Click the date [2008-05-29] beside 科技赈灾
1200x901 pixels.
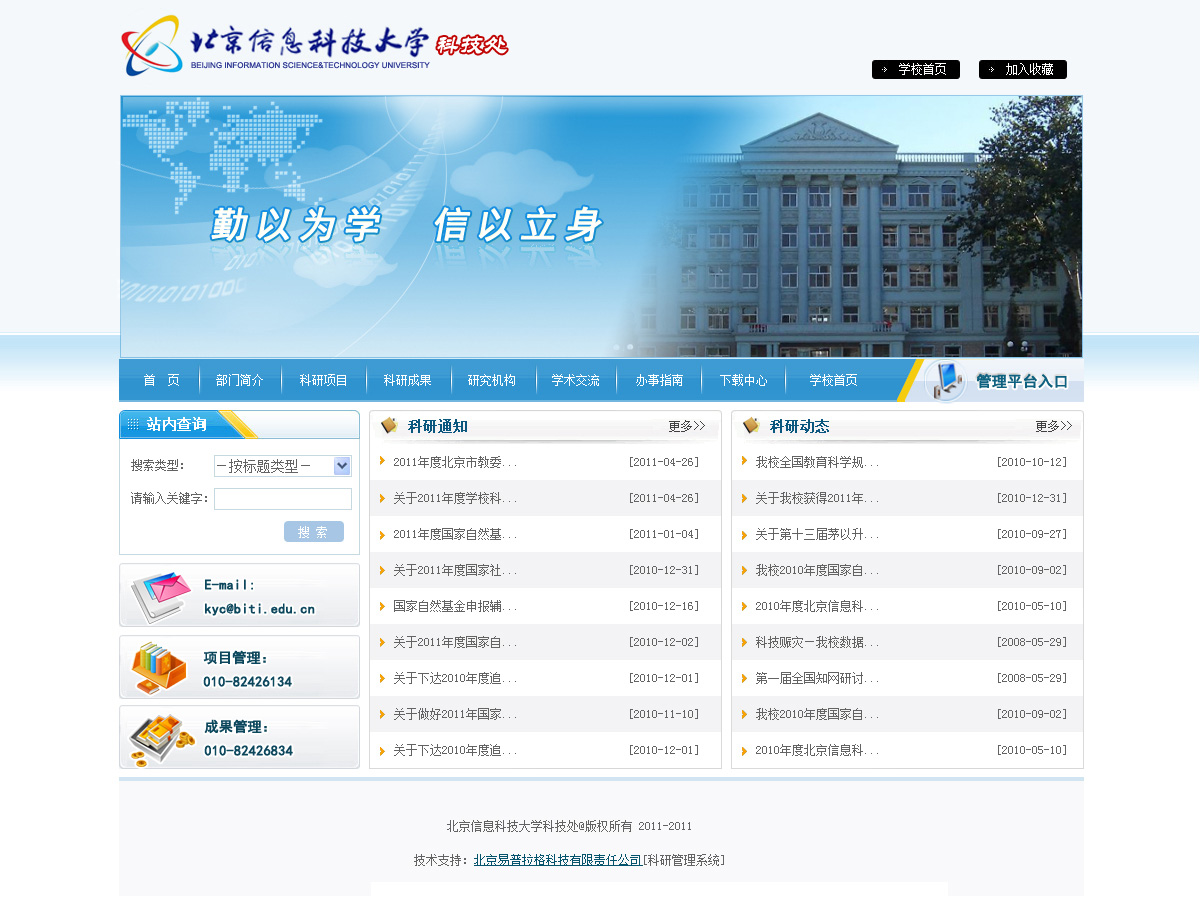click(1032, 642)
